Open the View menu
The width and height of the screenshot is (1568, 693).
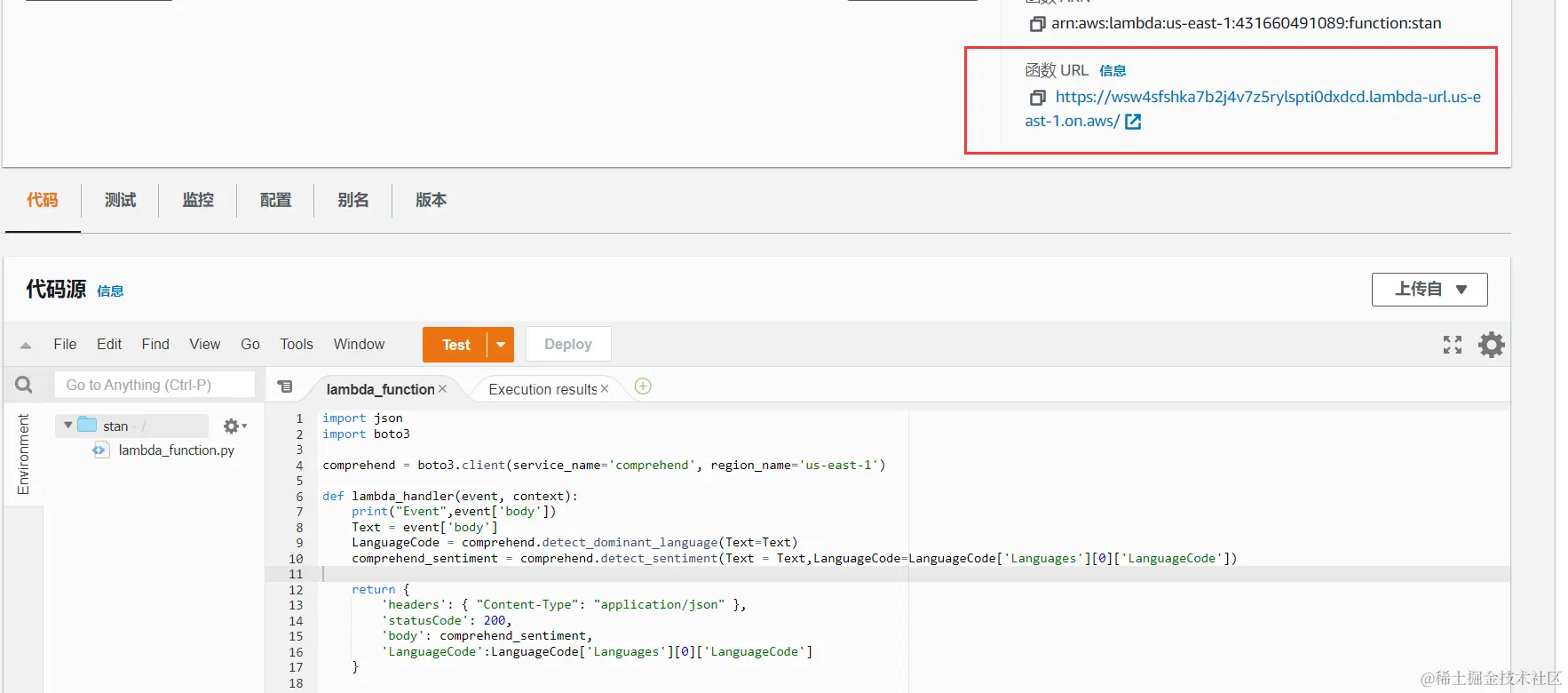tap(204, 344)
